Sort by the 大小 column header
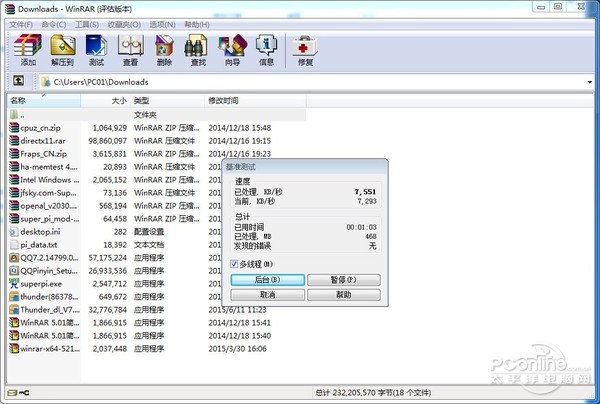The height and width of the screenshot is (404, 600). [106, 101]
